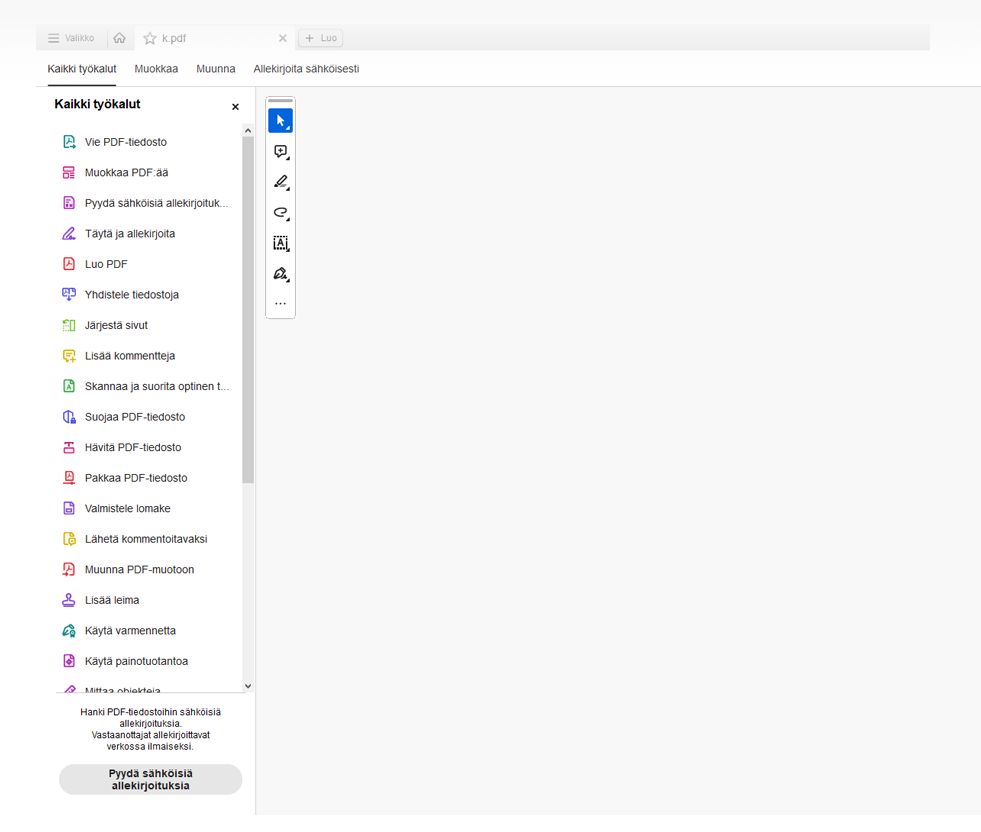Click scroll up arrow in tools panel
Viewport: 981px width, 832px height.
(x=248, y=131)
